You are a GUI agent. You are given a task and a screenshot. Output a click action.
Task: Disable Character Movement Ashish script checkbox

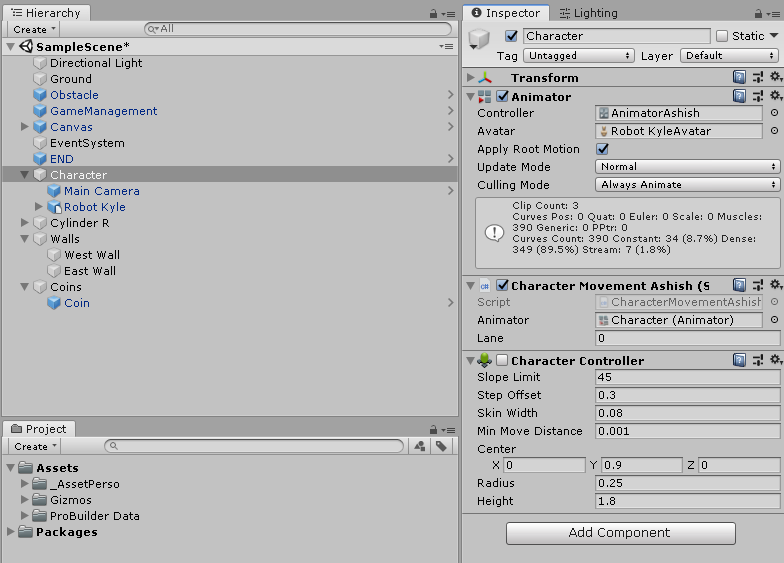pyautogui.click(x=502, y=285)
